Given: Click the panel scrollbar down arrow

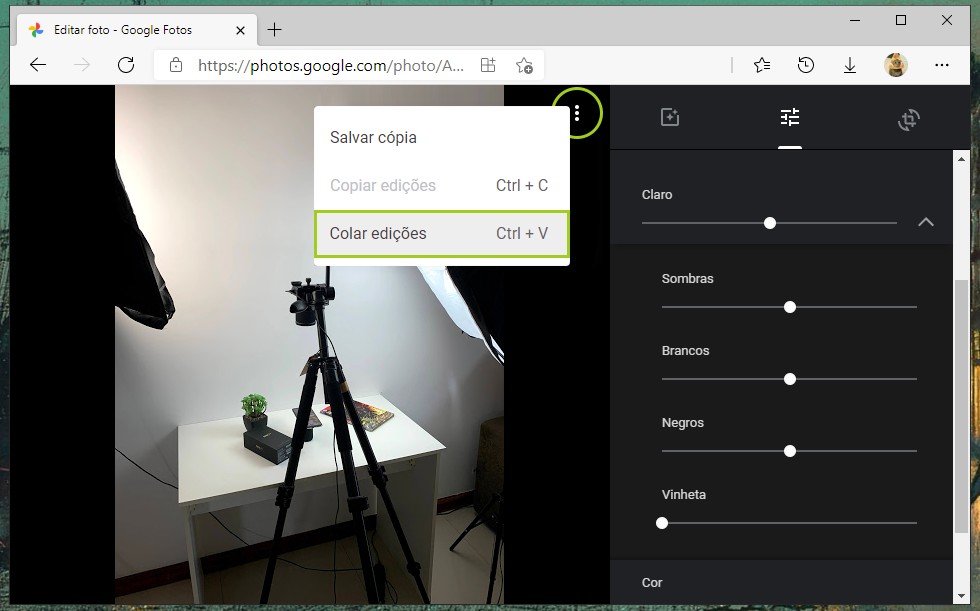Looking at the screenshot, I should pyautogui.click(x=961, y=597).
